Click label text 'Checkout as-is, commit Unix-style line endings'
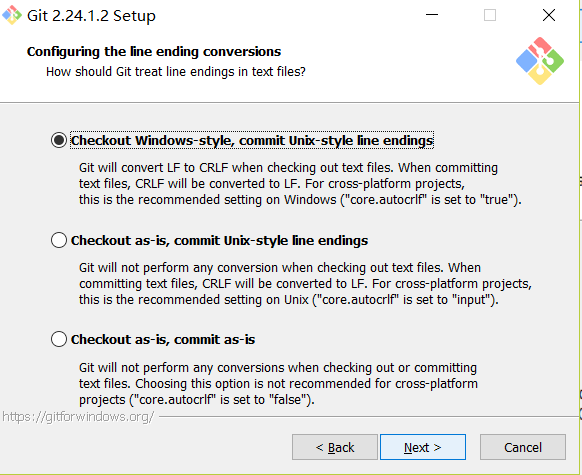This screenshot has width=582, height=475. click(x=219, y=240)
